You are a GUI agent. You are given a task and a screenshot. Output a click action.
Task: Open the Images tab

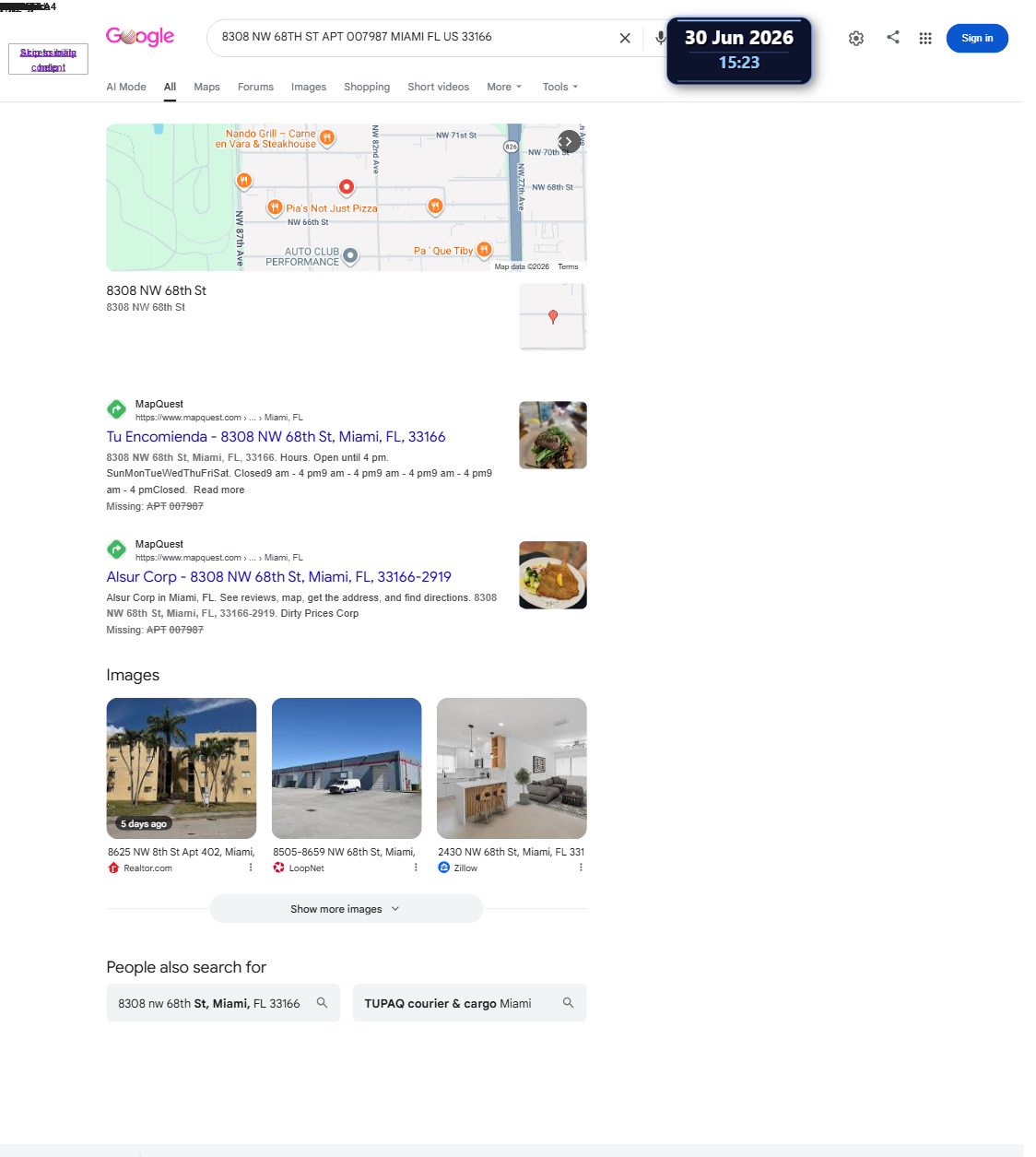pyautogui.click(x=309, y=87)
